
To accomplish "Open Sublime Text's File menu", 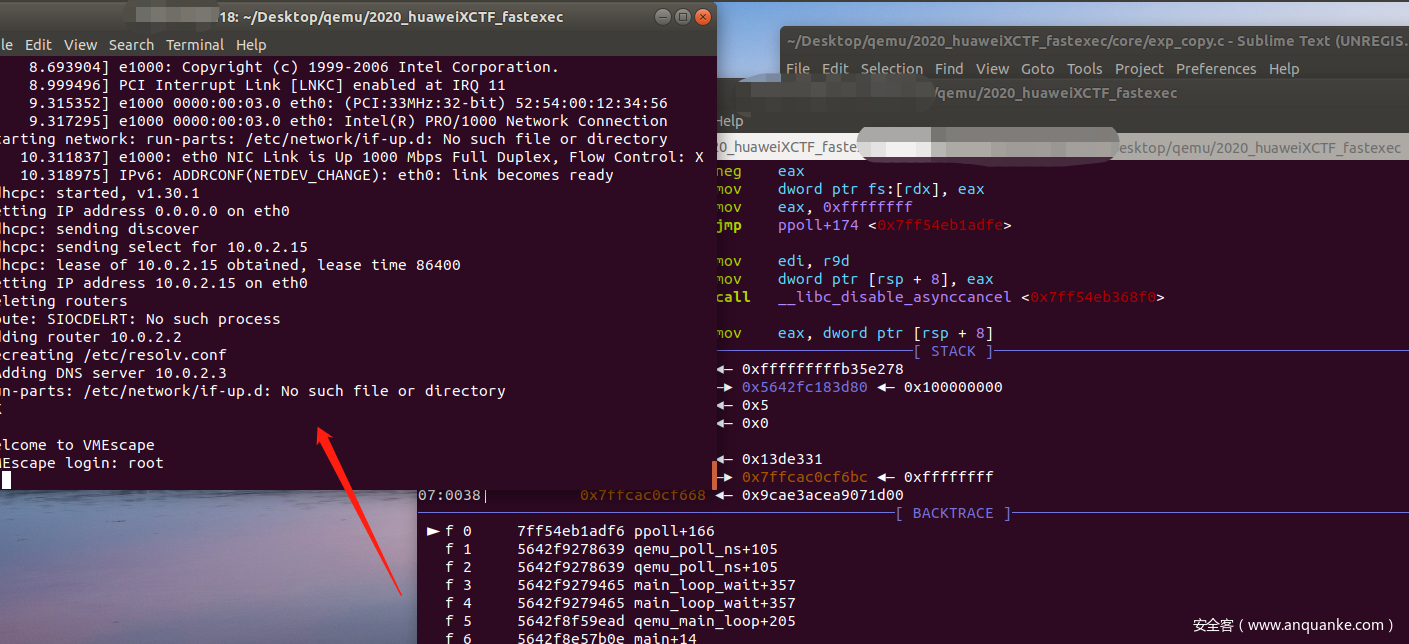I will point(798,69).
